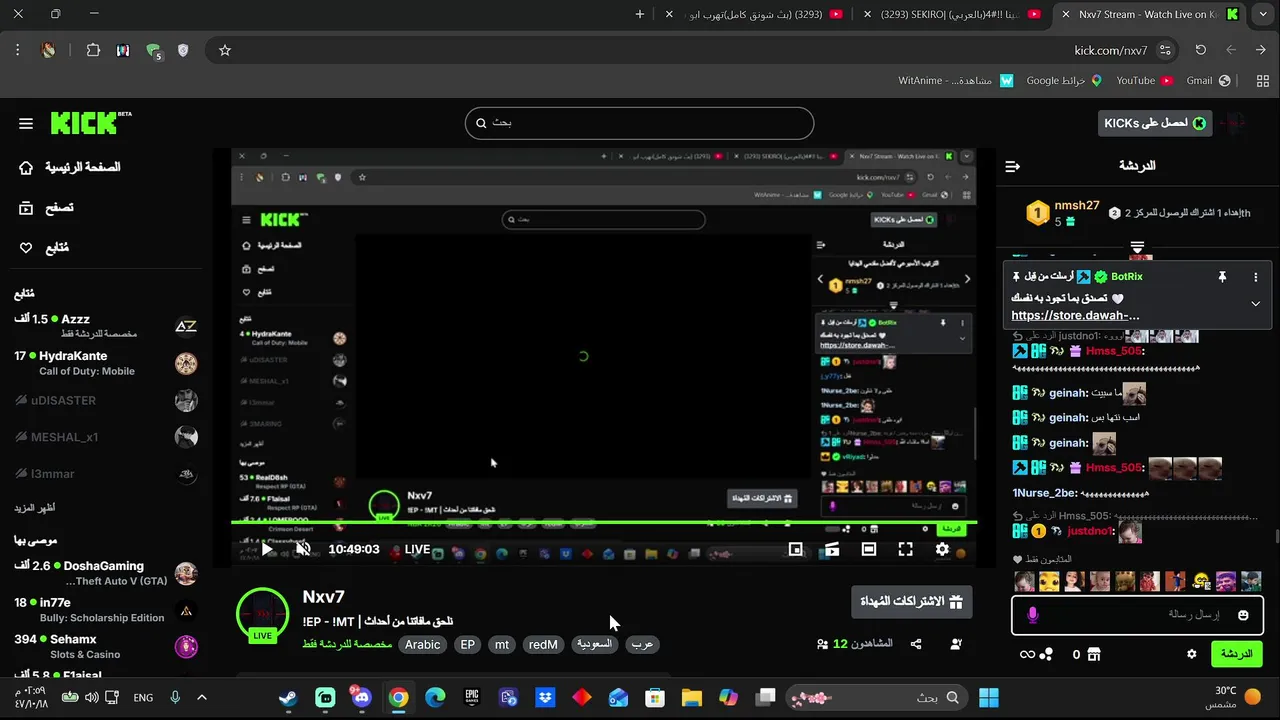The height and width of the screenshot is (720, 1280).
Task: Click the Nxv7 channel avatar
Action: [262, 613]
